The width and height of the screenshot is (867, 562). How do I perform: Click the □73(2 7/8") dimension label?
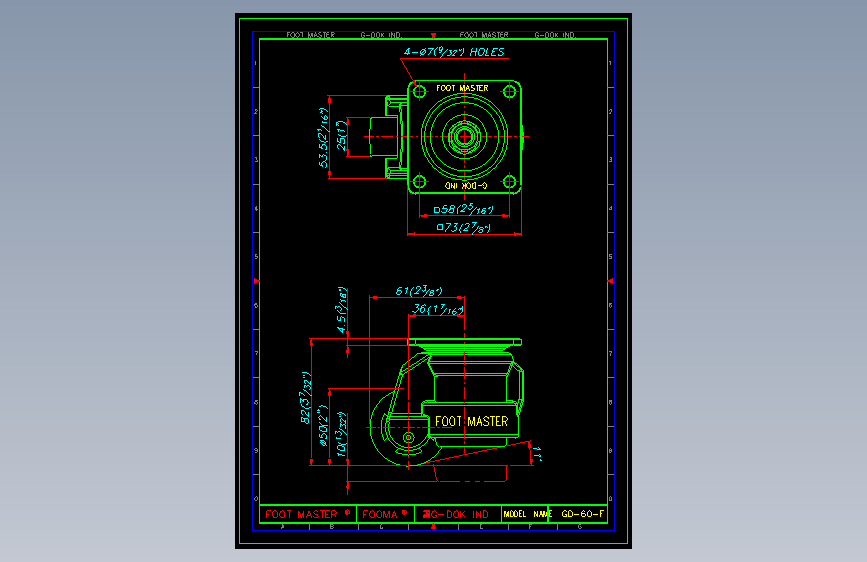[463, 227]
